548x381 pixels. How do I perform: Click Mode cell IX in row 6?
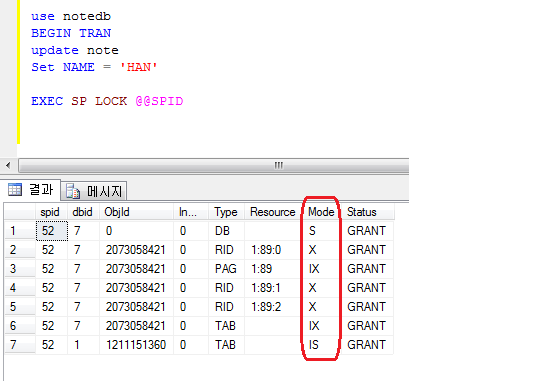pos(321,326)
